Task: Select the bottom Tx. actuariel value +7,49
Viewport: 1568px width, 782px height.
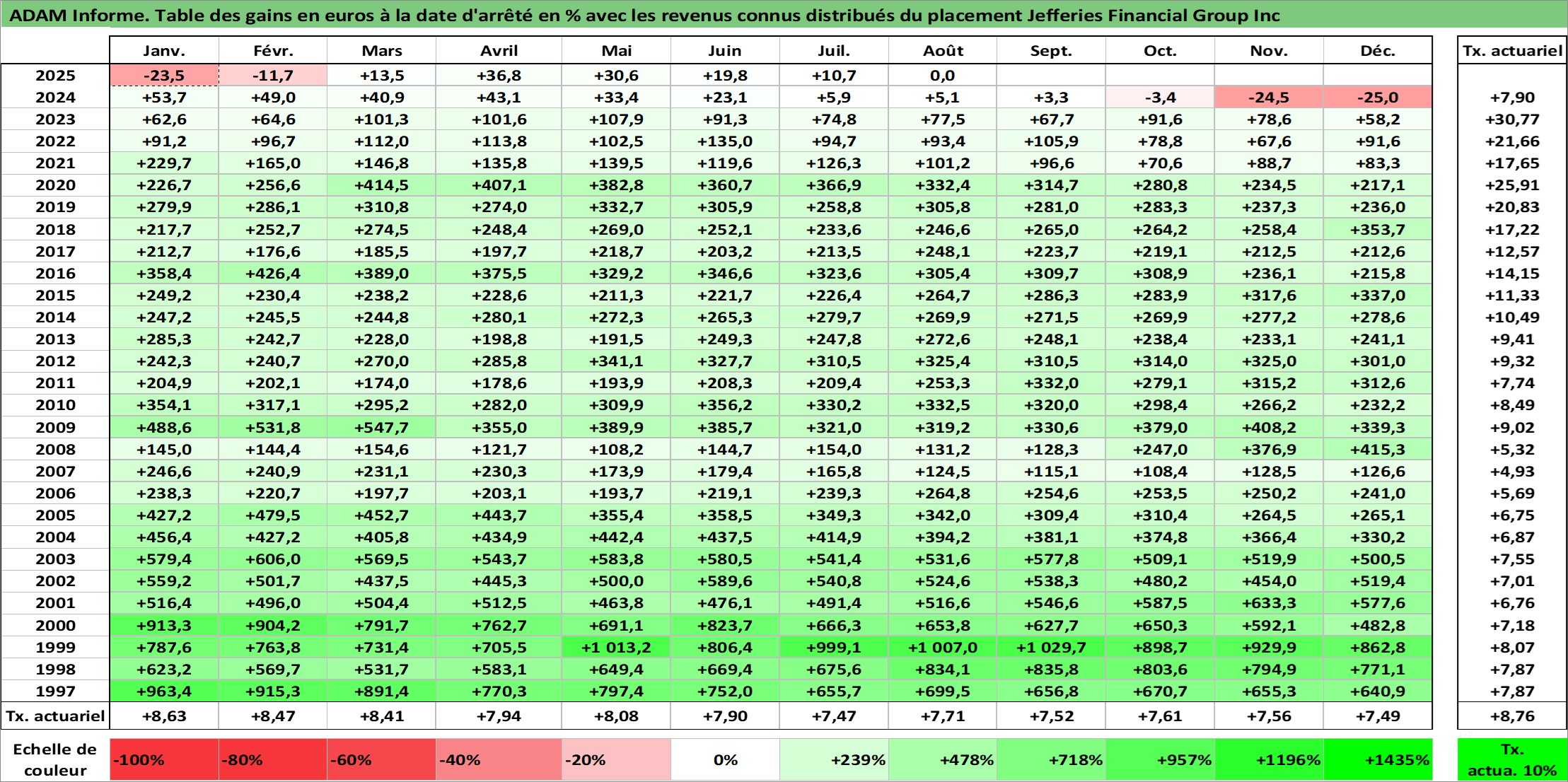Action: 1378,716
